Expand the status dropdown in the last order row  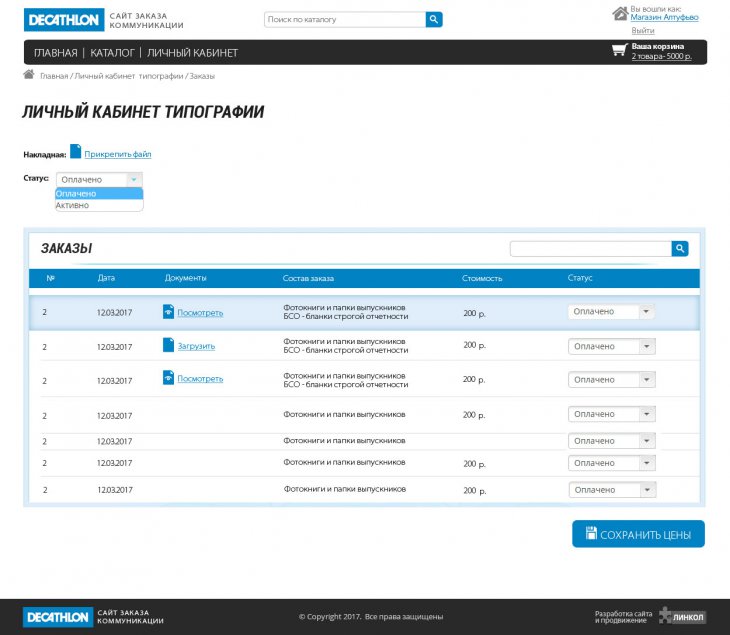pyautogui.click(x=612, y=490)
